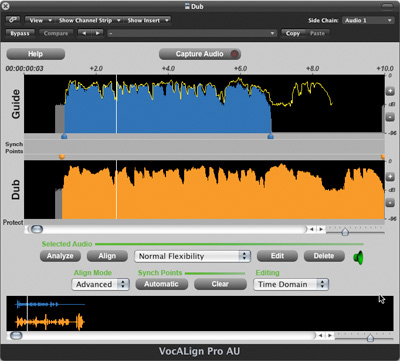Click the +4.0 time ruler label

pos(168,68)
